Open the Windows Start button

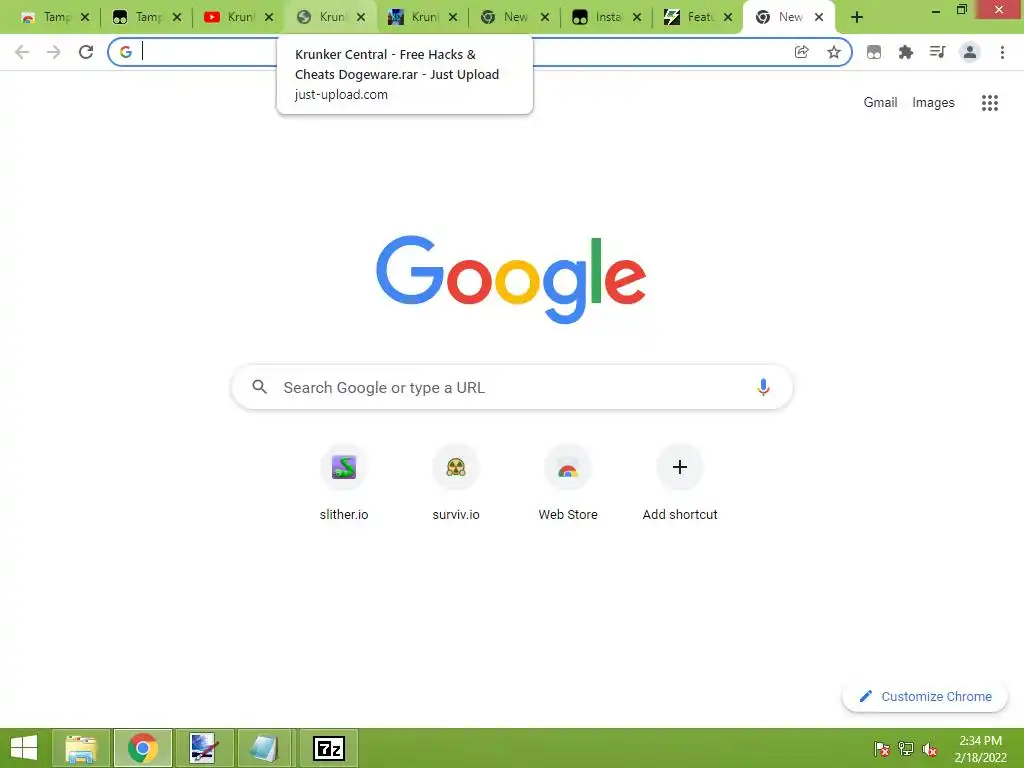tap(24, 748)
